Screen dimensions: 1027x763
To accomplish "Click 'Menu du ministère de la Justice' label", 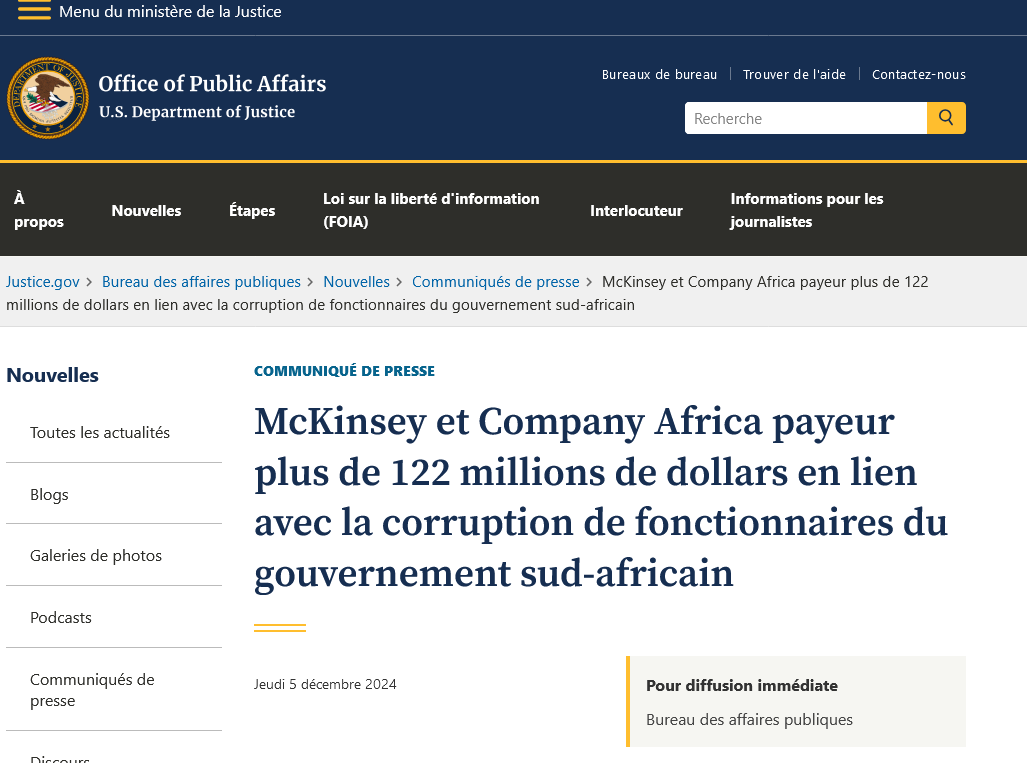I will tap(170, 11).
